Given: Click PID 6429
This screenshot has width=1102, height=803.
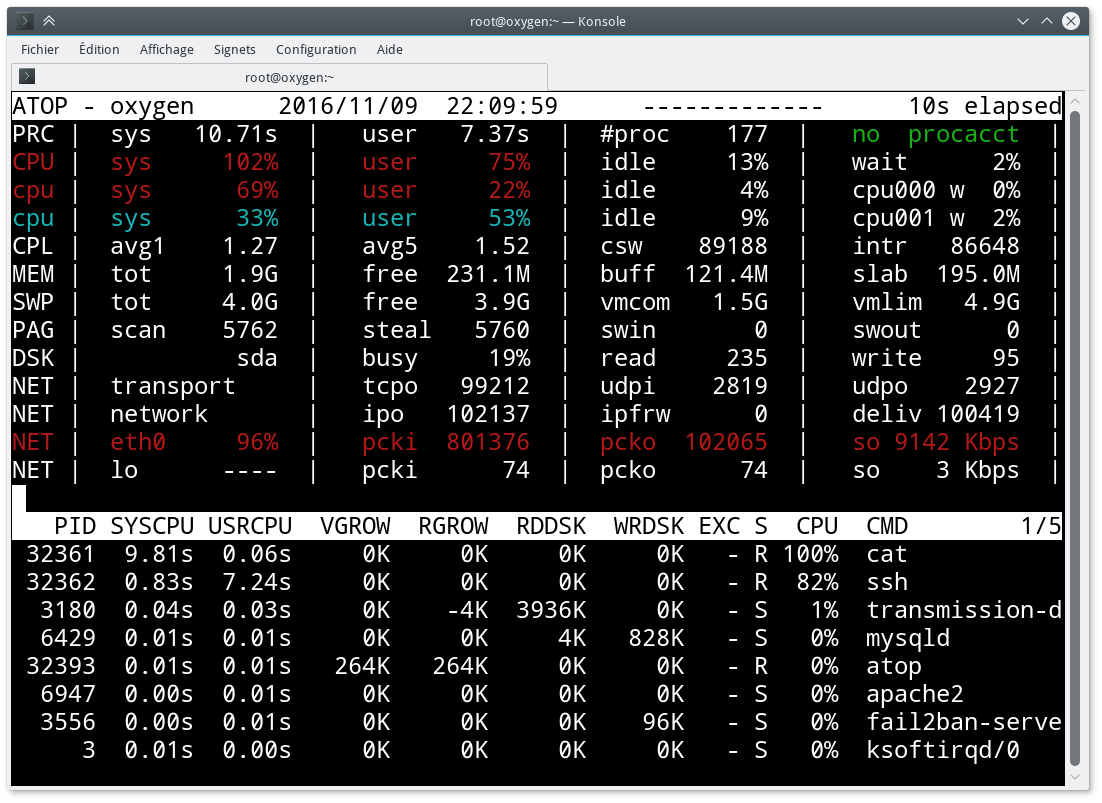Looking at the screenshot, I should coord(67,638).
